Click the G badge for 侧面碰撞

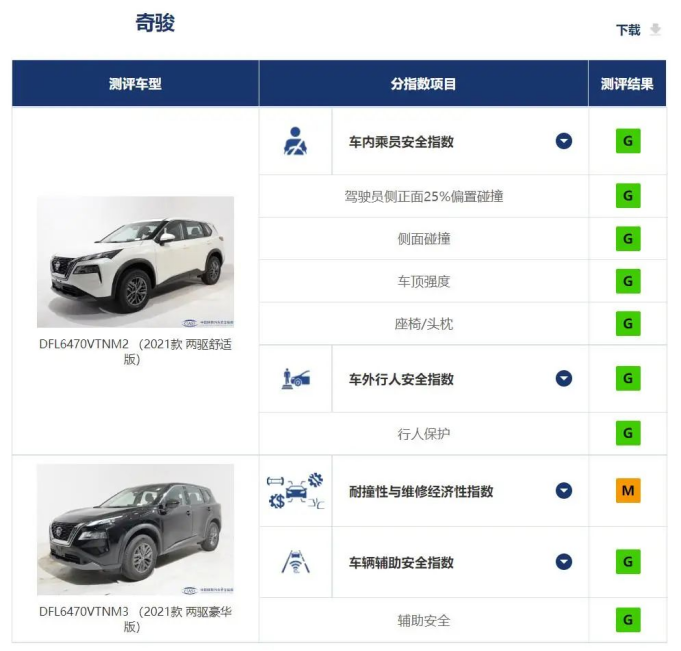pos(628,238)
